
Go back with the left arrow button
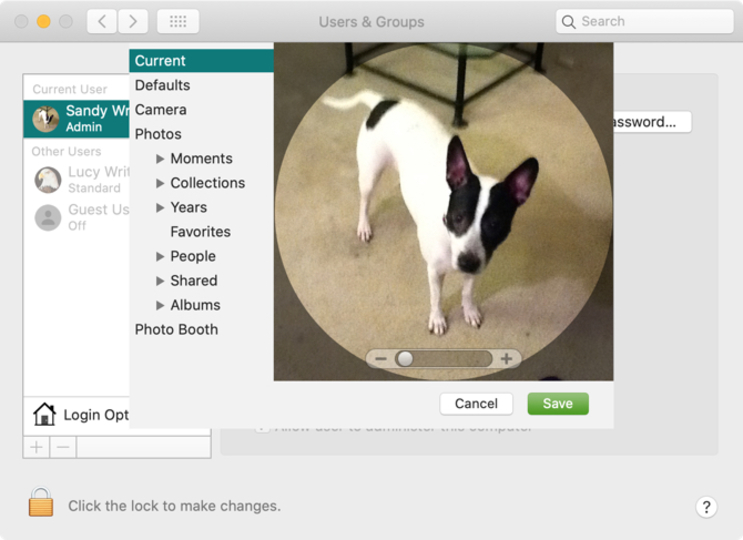coord(102,21)
